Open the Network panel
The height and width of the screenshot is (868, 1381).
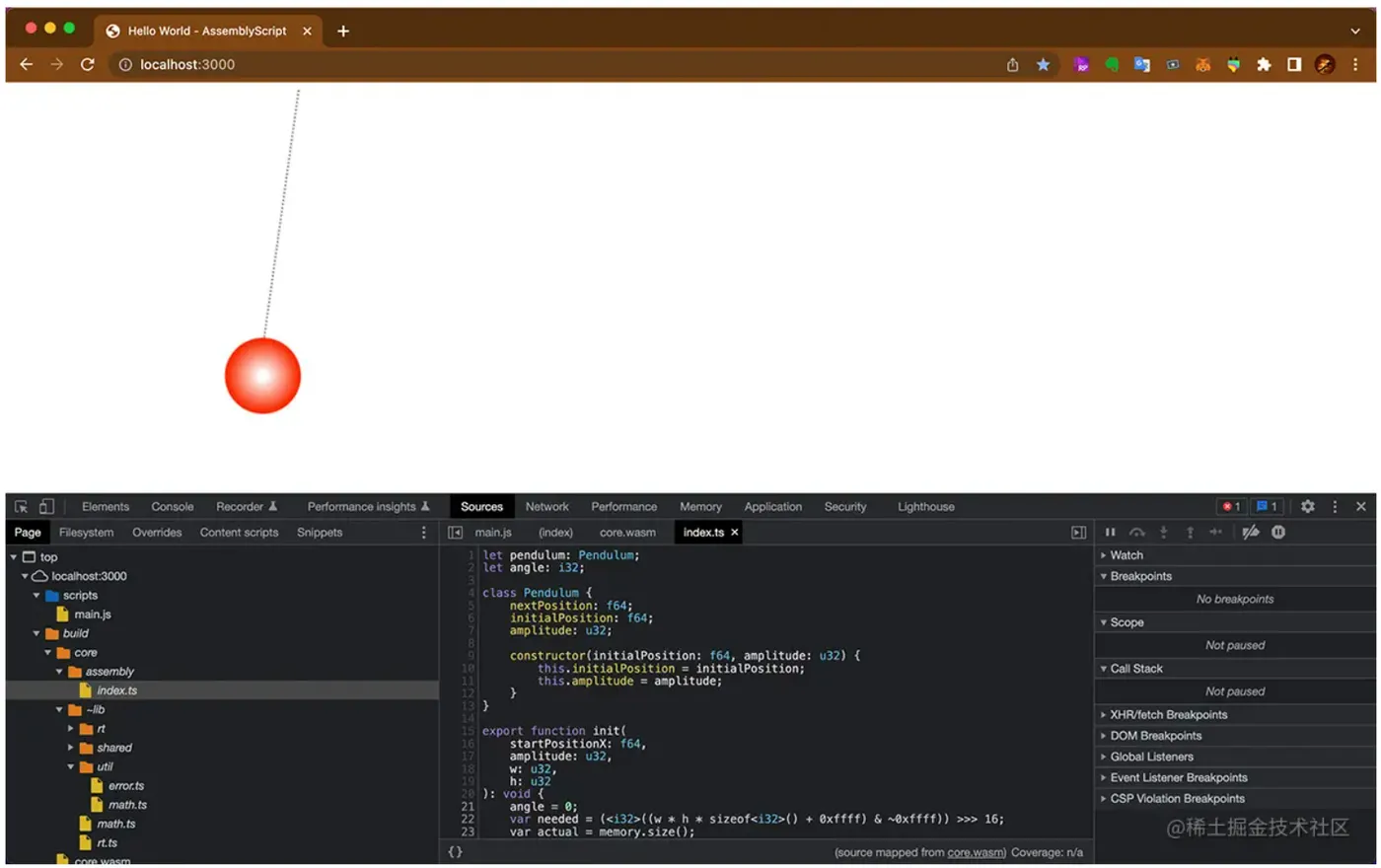[x=547, y=506]
